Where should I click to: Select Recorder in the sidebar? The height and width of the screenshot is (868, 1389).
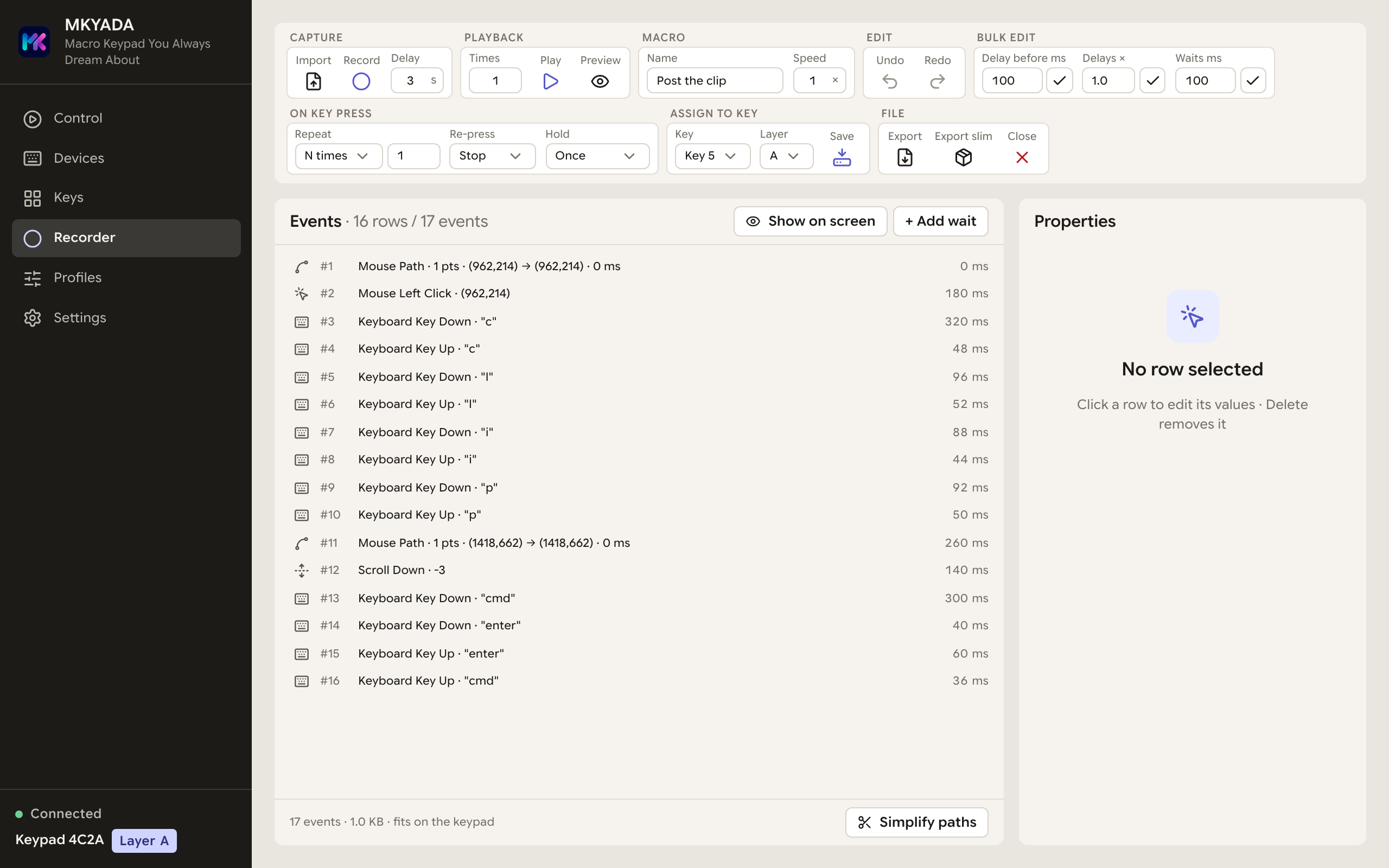click(x=126, y=238)
